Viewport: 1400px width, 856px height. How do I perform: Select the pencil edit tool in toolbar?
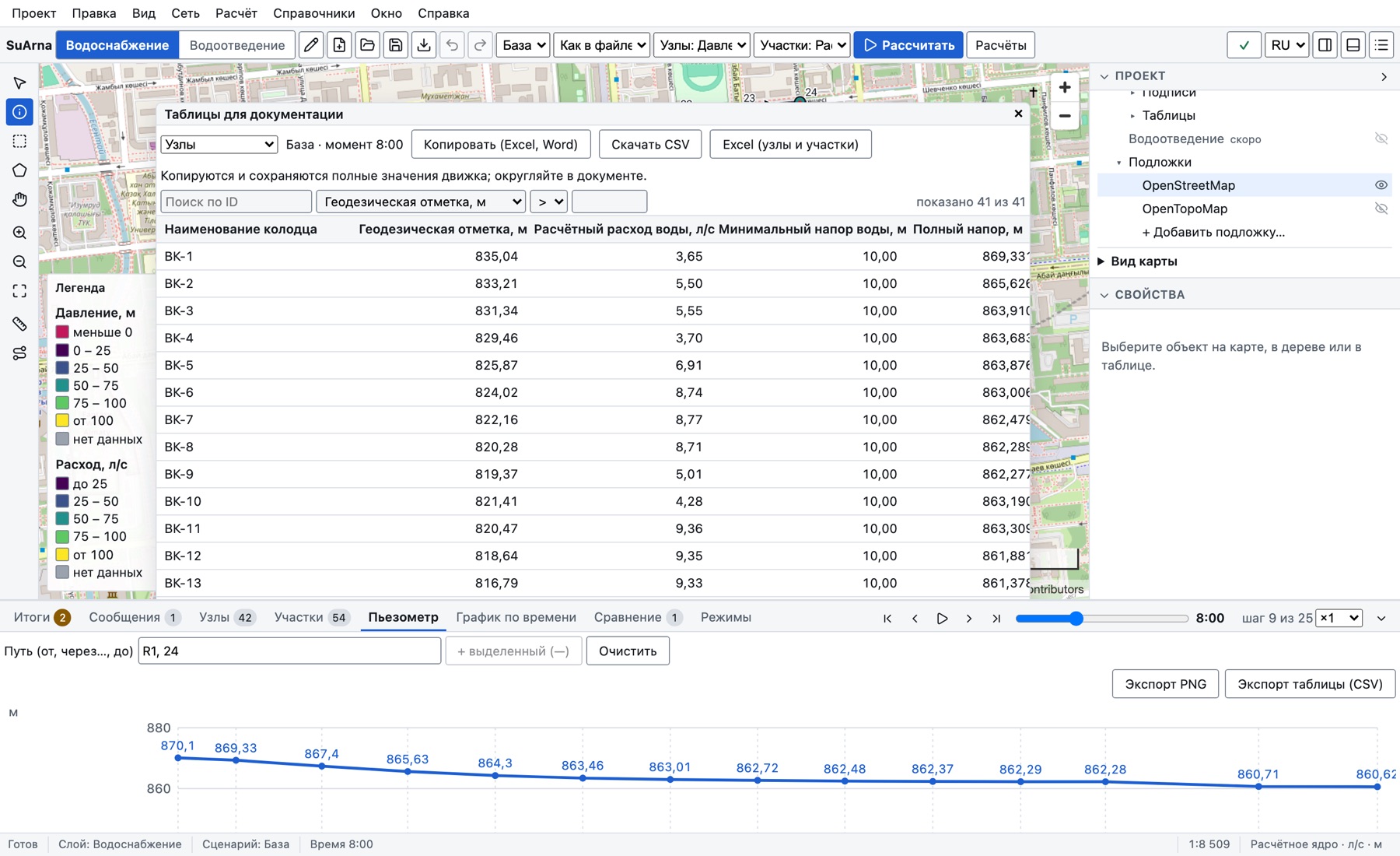(311, 45)
